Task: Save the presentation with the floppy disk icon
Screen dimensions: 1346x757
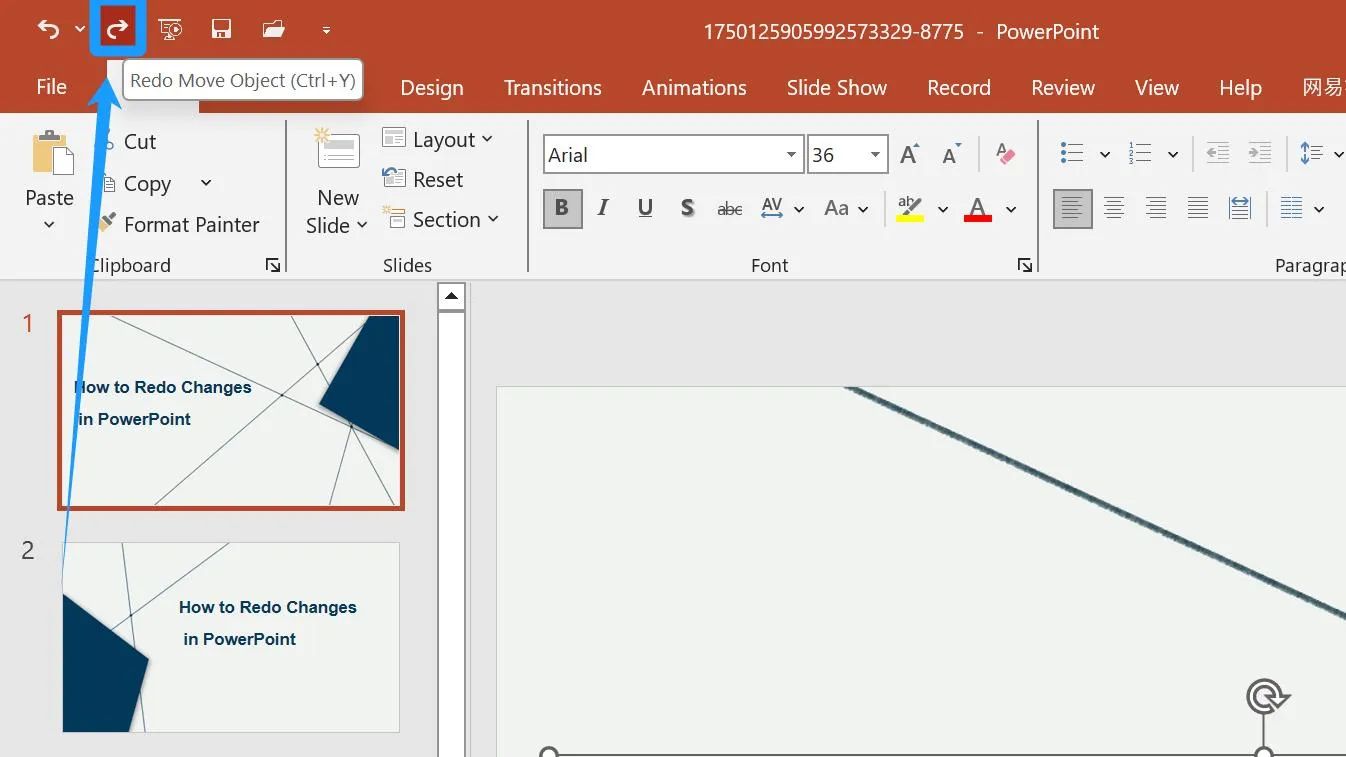Action: click(x=222, y=29)
